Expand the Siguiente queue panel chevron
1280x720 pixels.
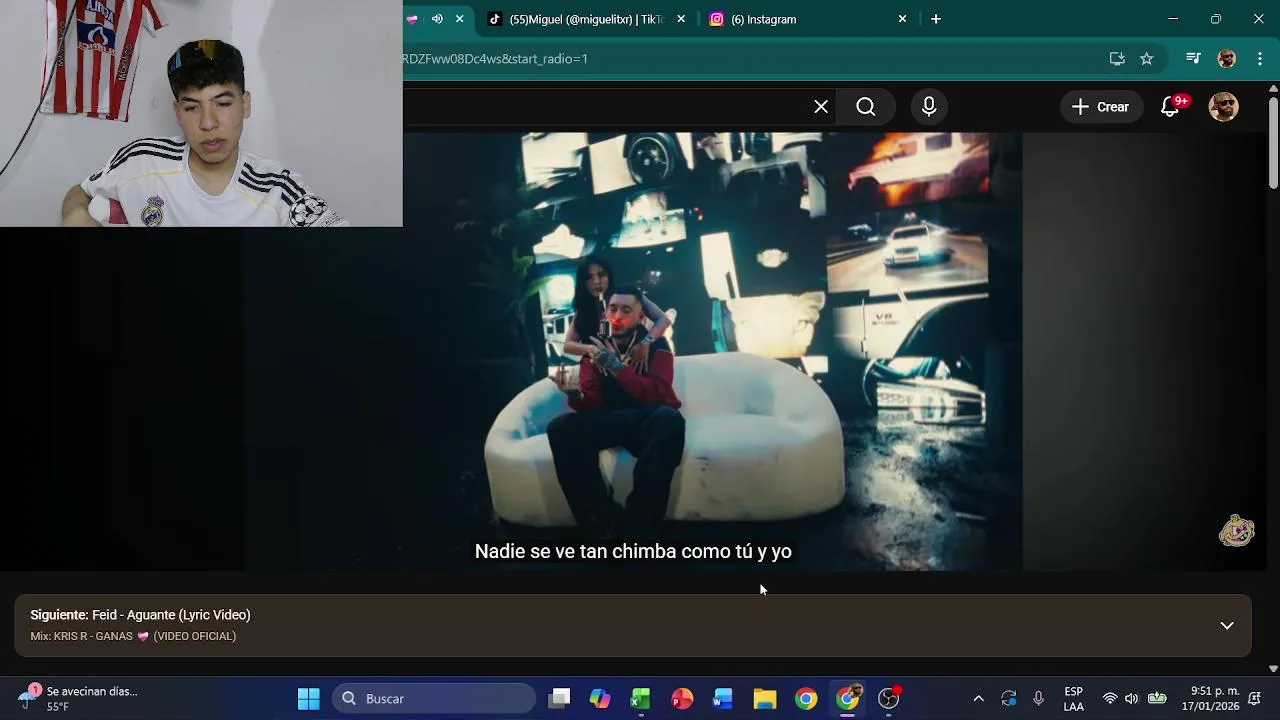tap(1227, 626)
